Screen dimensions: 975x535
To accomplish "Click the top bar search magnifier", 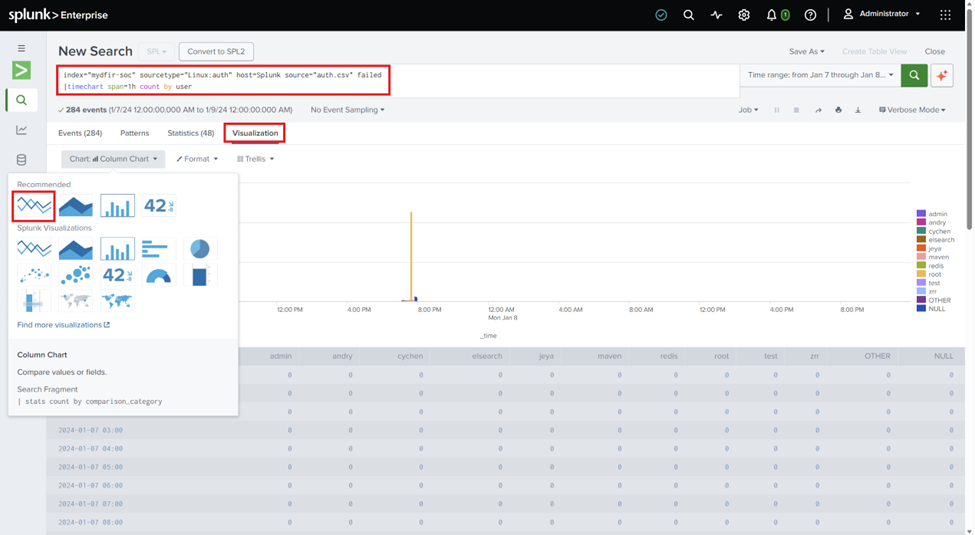I will click(x=688, y=15).
